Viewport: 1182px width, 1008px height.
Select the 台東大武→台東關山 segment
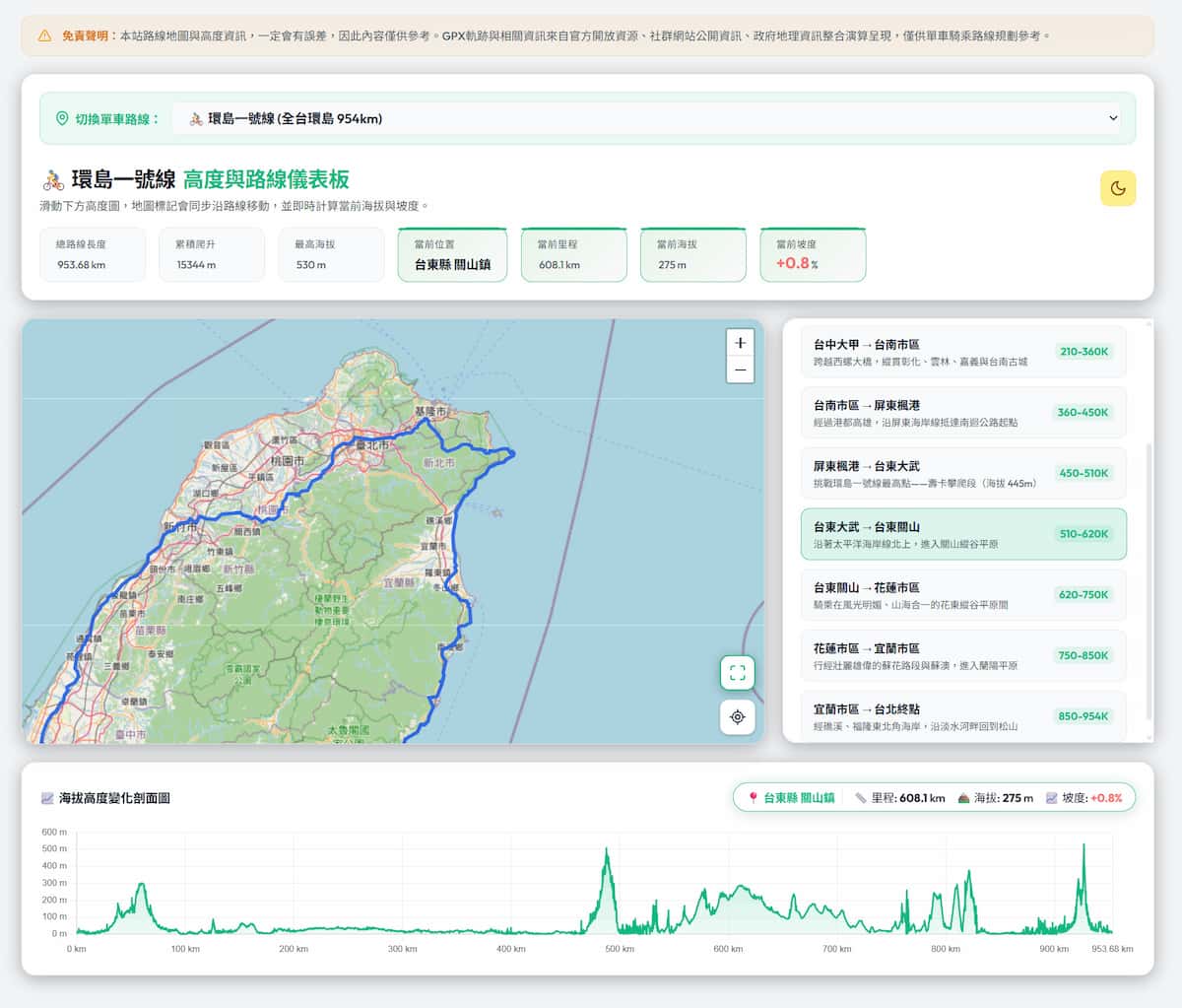963,534
